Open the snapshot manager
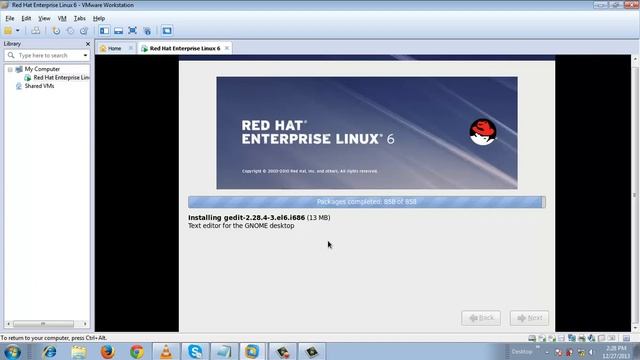This screenshot has width=640, height=360. pos(84,31)
